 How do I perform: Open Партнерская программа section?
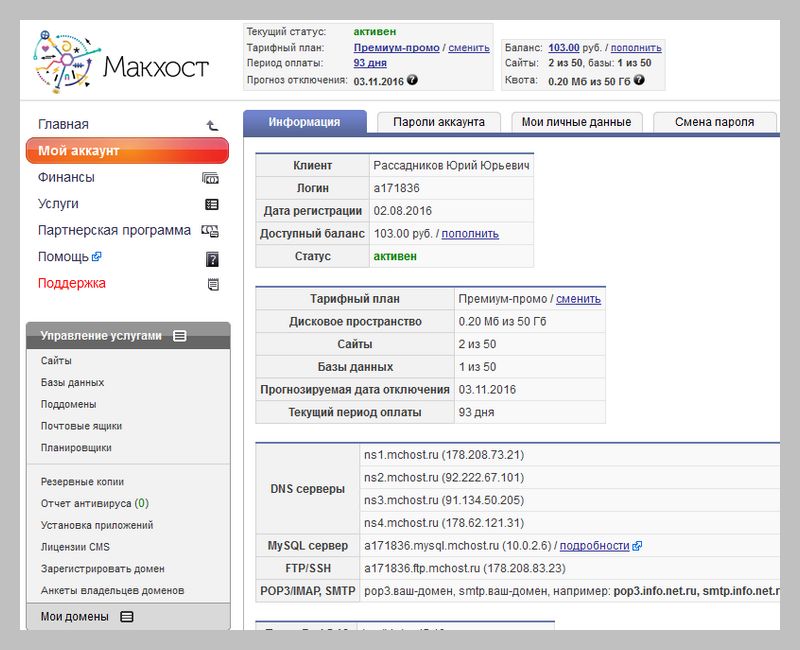point(114,231)
